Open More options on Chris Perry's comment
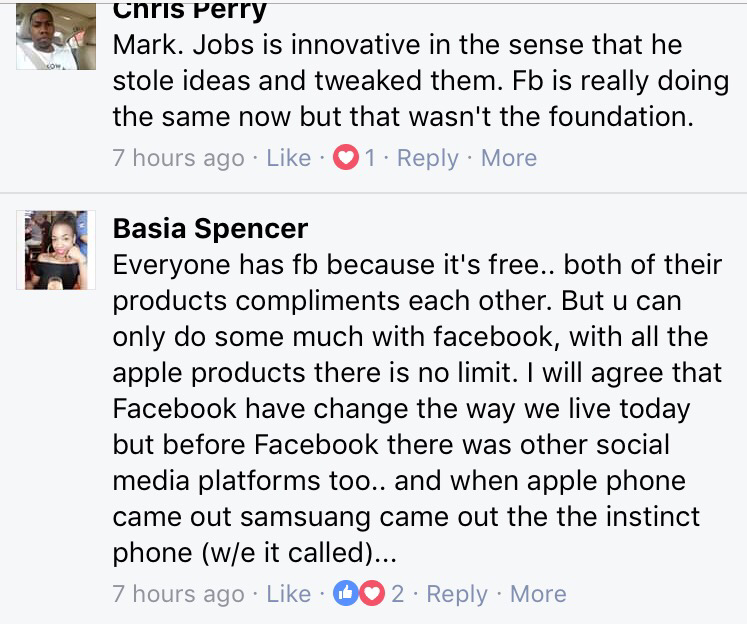The height and width of the screenshot is (624, 747). (x=508, y=158)
